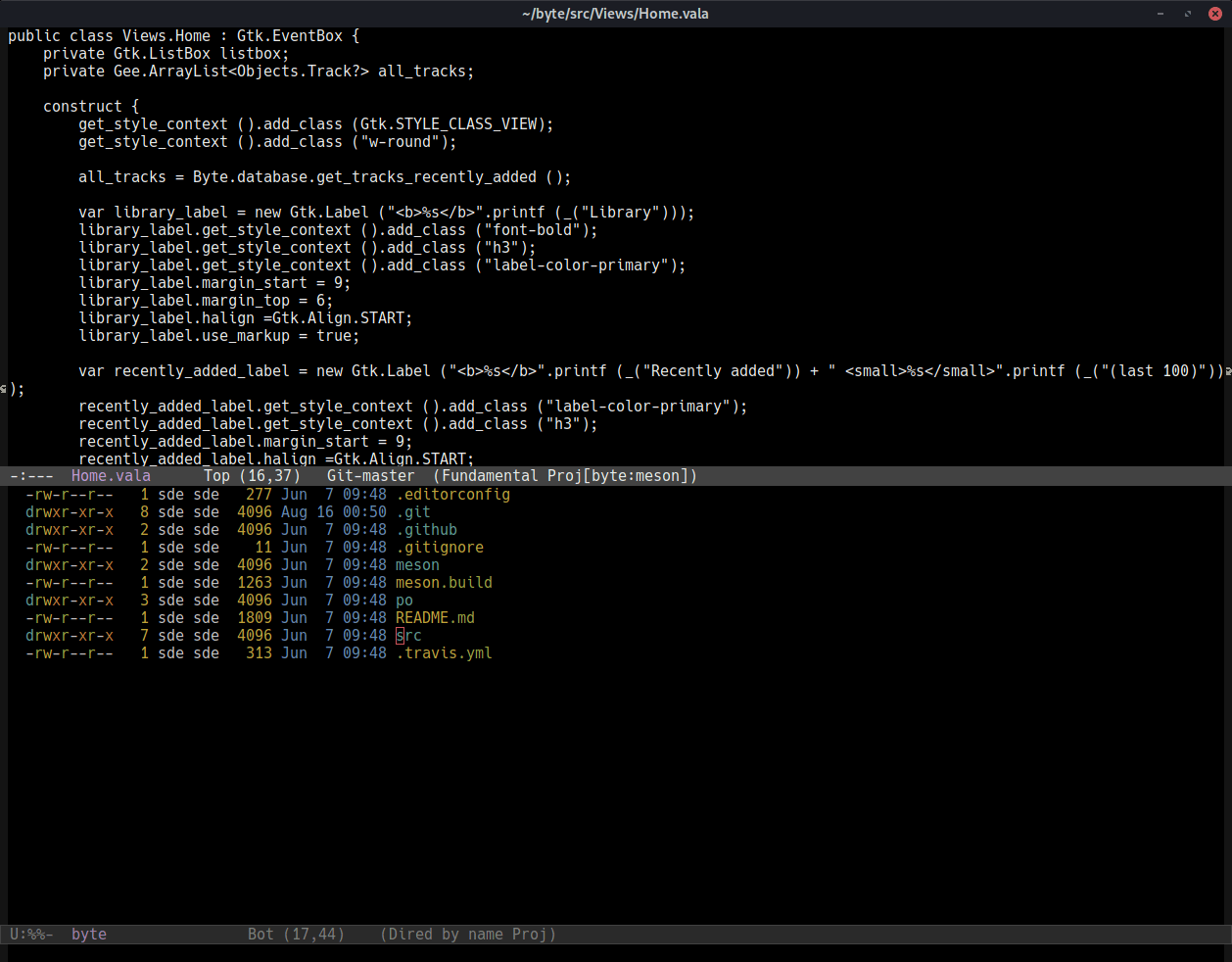The width and height of the screenshot is (1232, 962).
Task: Open the .editorconfig file in Dired
Action: point(452,495)
